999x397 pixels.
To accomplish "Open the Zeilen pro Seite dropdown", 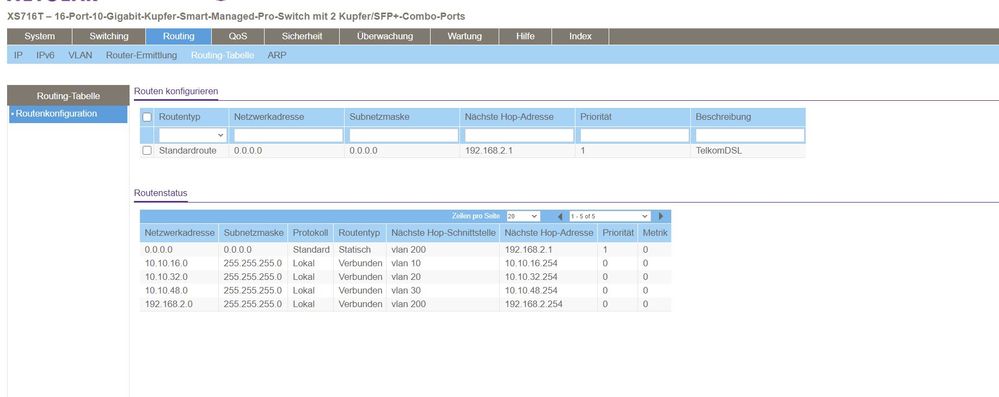I will (523, 217).
